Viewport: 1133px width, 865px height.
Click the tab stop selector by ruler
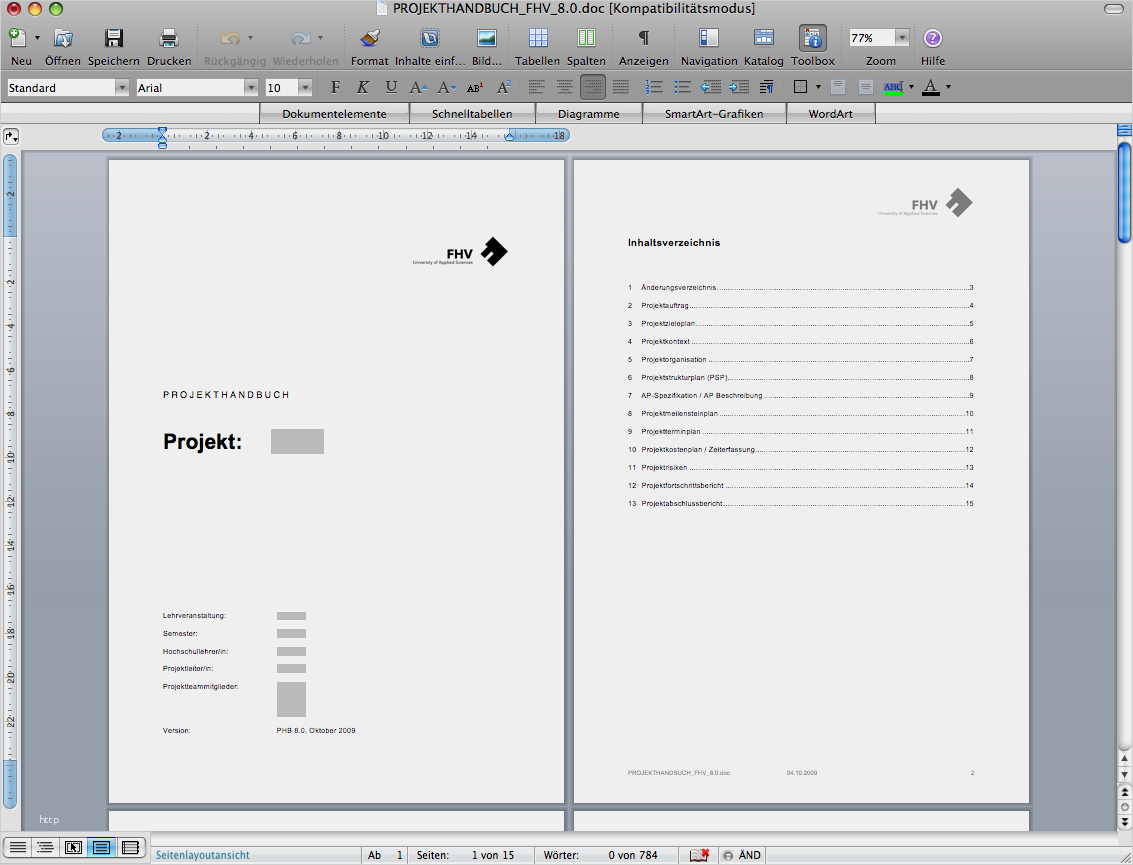point(11,136)
